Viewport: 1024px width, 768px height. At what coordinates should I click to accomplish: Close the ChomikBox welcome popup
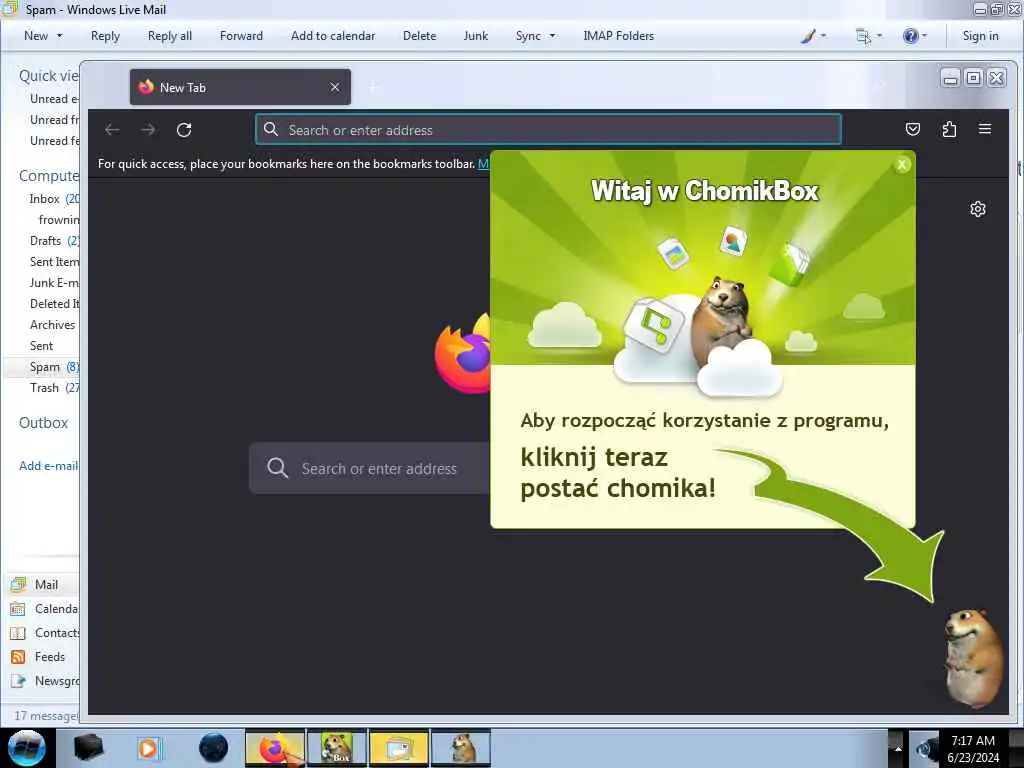902,165
